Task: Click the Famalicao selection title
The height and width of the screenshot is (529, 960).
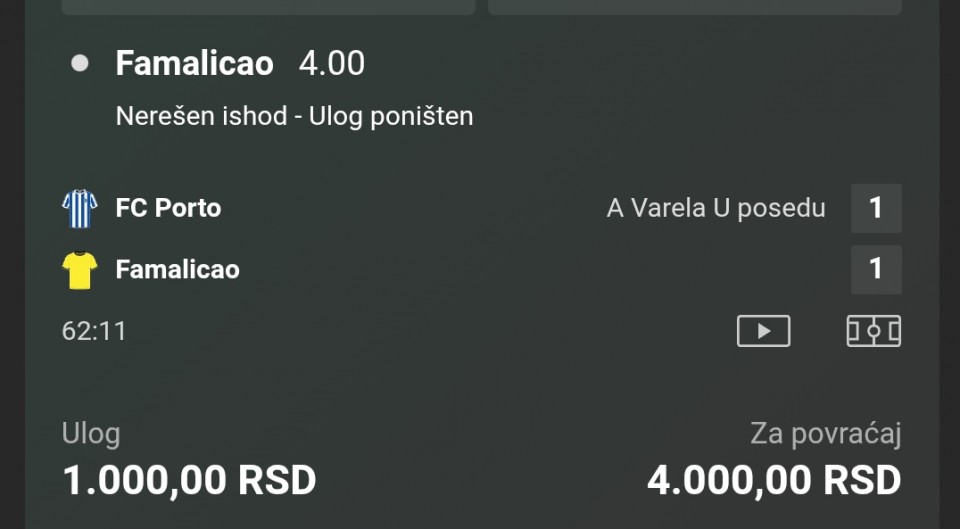Action: click(194, 64)
